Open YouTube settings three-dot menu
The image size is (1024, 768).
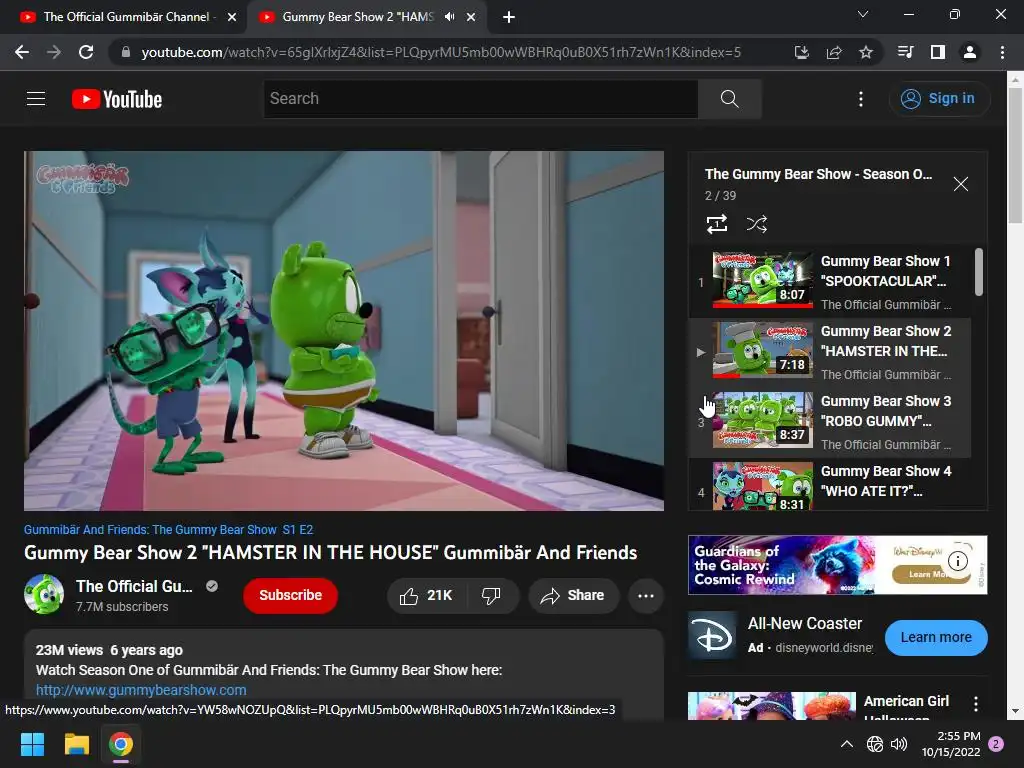(861, 99)
